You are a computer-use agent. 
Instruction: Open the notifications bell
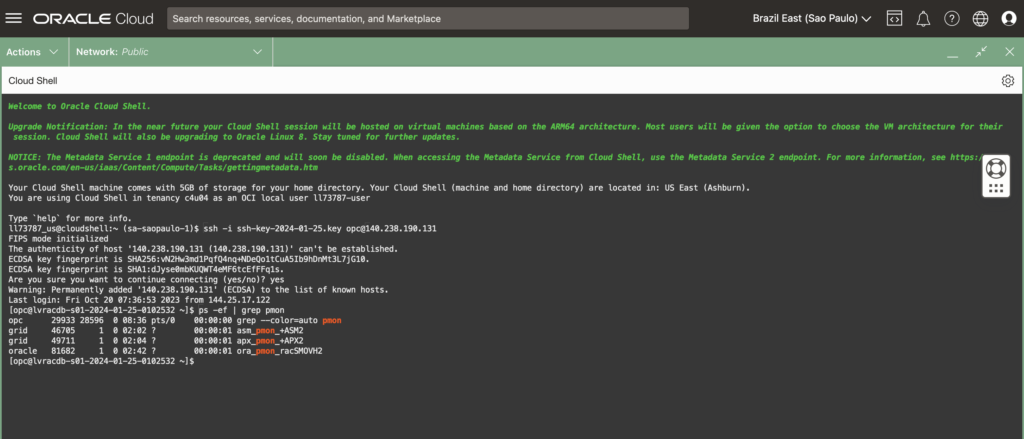pyautogui.click(x=923, y=18)
